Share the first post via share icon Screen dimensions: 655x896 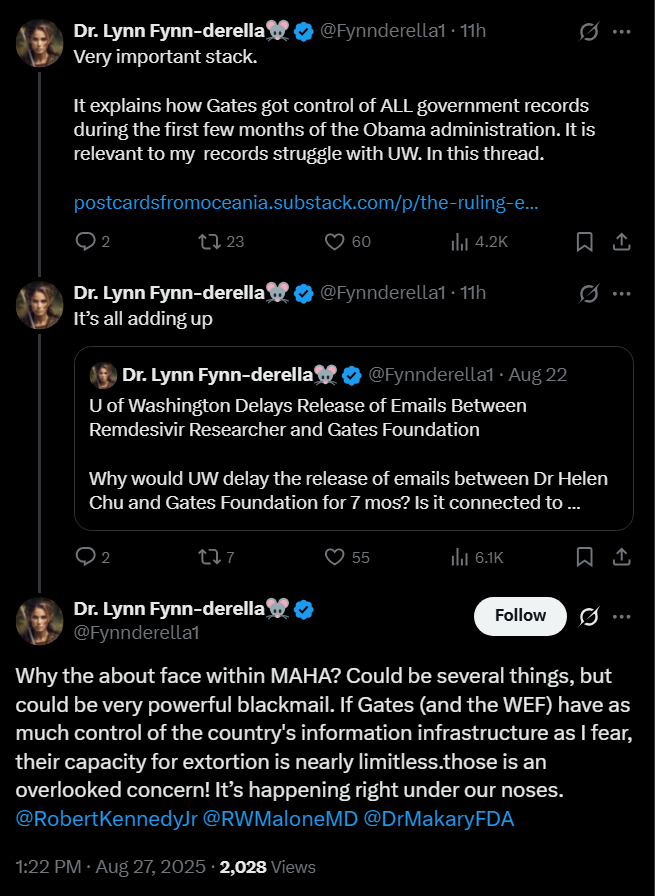(x=621, y=242)
